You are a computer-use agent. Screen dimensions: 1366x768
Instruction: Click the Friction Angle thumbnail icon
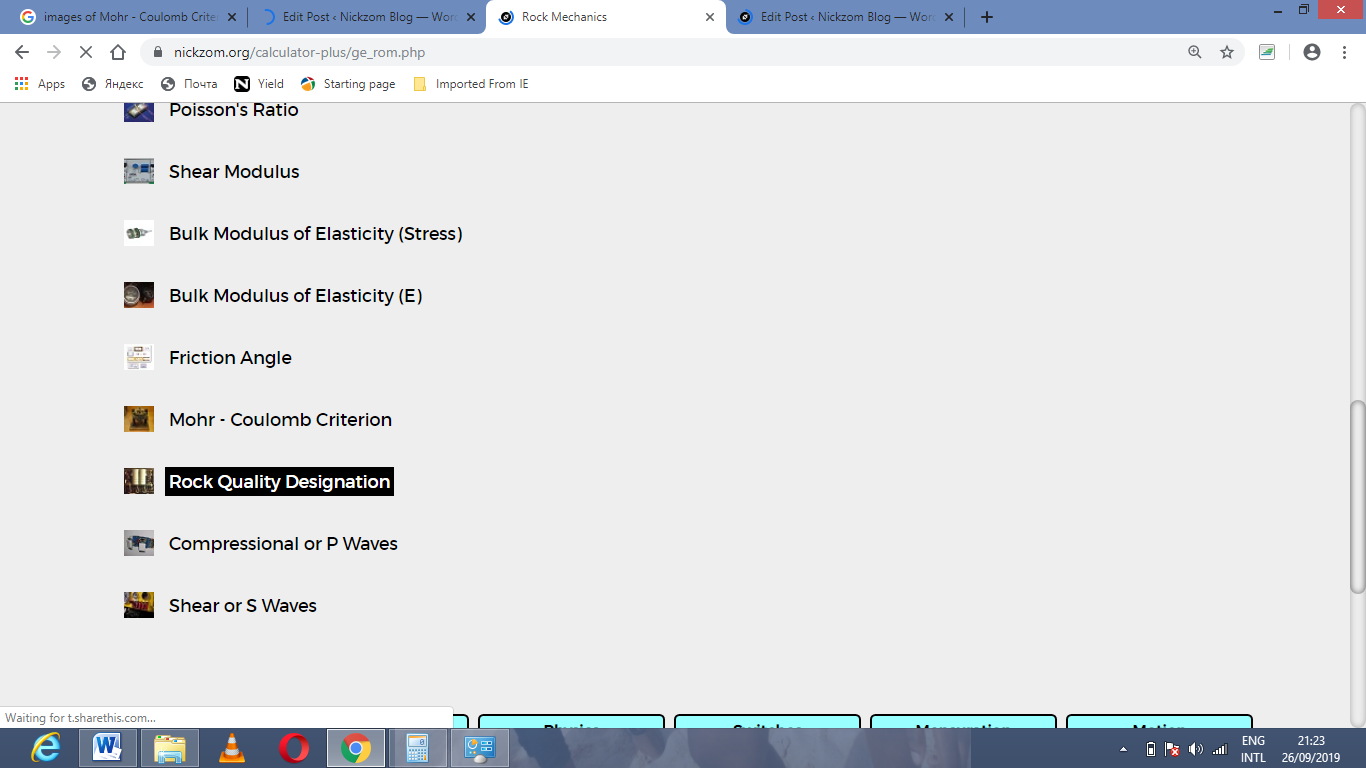click(x=139, y=357)
